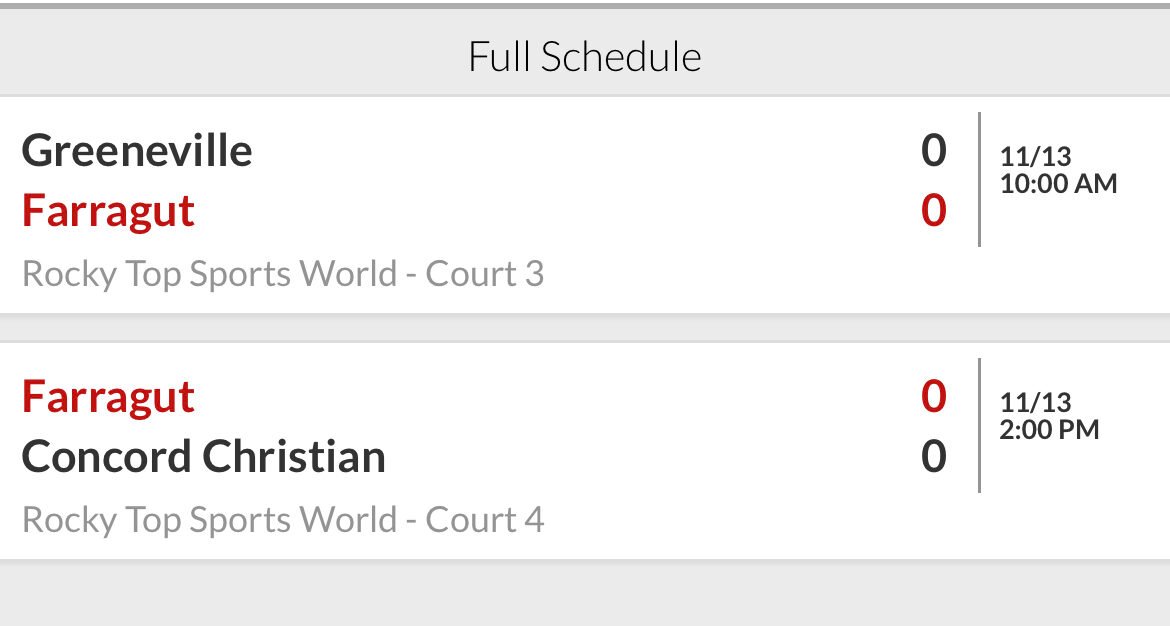The image size is (1170, 626).
Task: Select the 11/13 date above 10:00 AM
Action: point(1035,156)
